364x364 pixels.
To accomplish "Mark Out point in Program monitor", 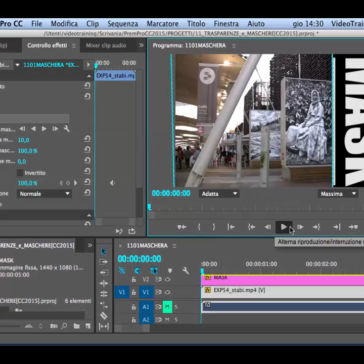I will [x=214, y=227].
